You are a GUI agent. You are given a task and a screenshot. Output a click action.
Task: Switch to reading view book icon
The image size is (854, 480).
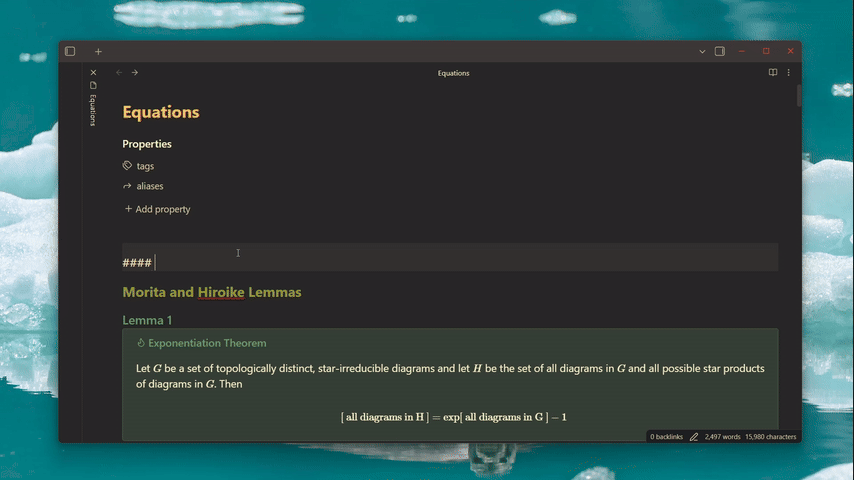point(772,72)
